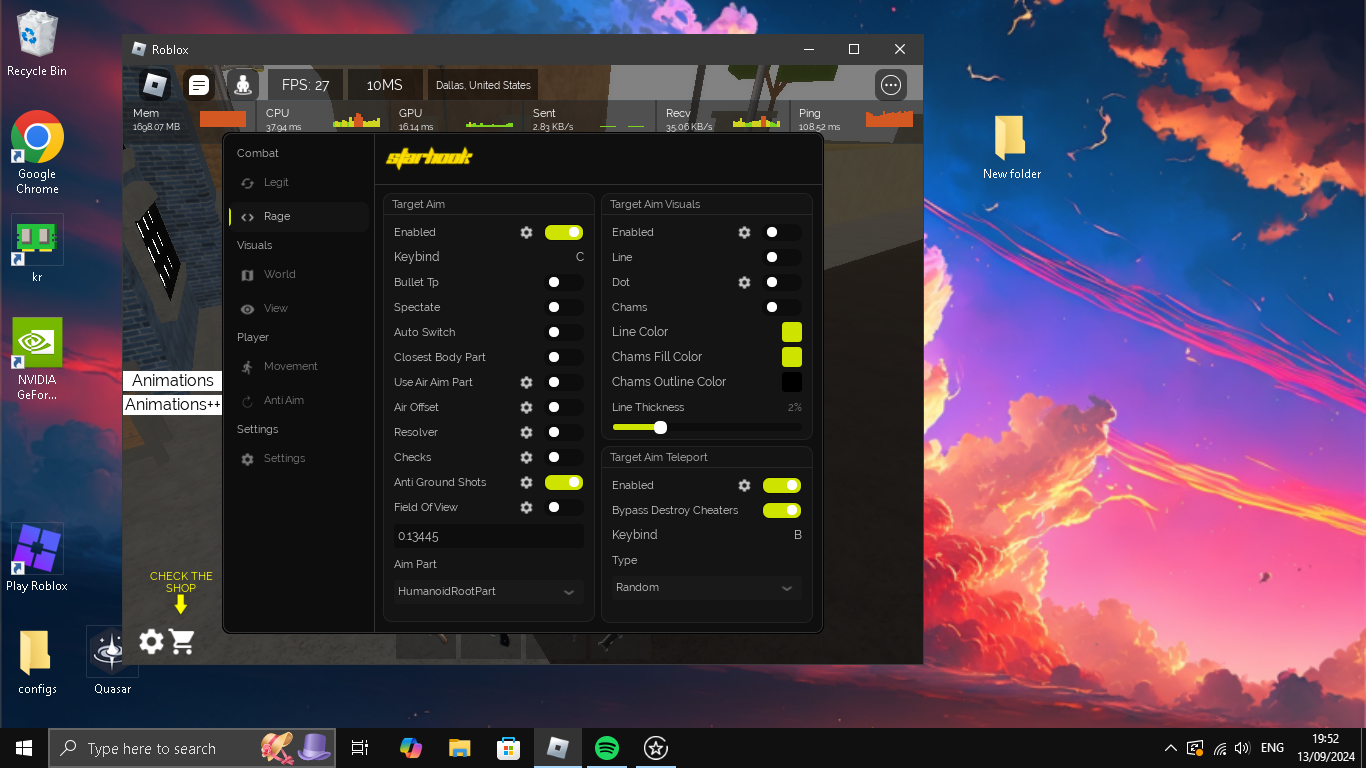1366x768 pixels.
Task: Select the Rage section in sidebar
Action: [298, 216]
